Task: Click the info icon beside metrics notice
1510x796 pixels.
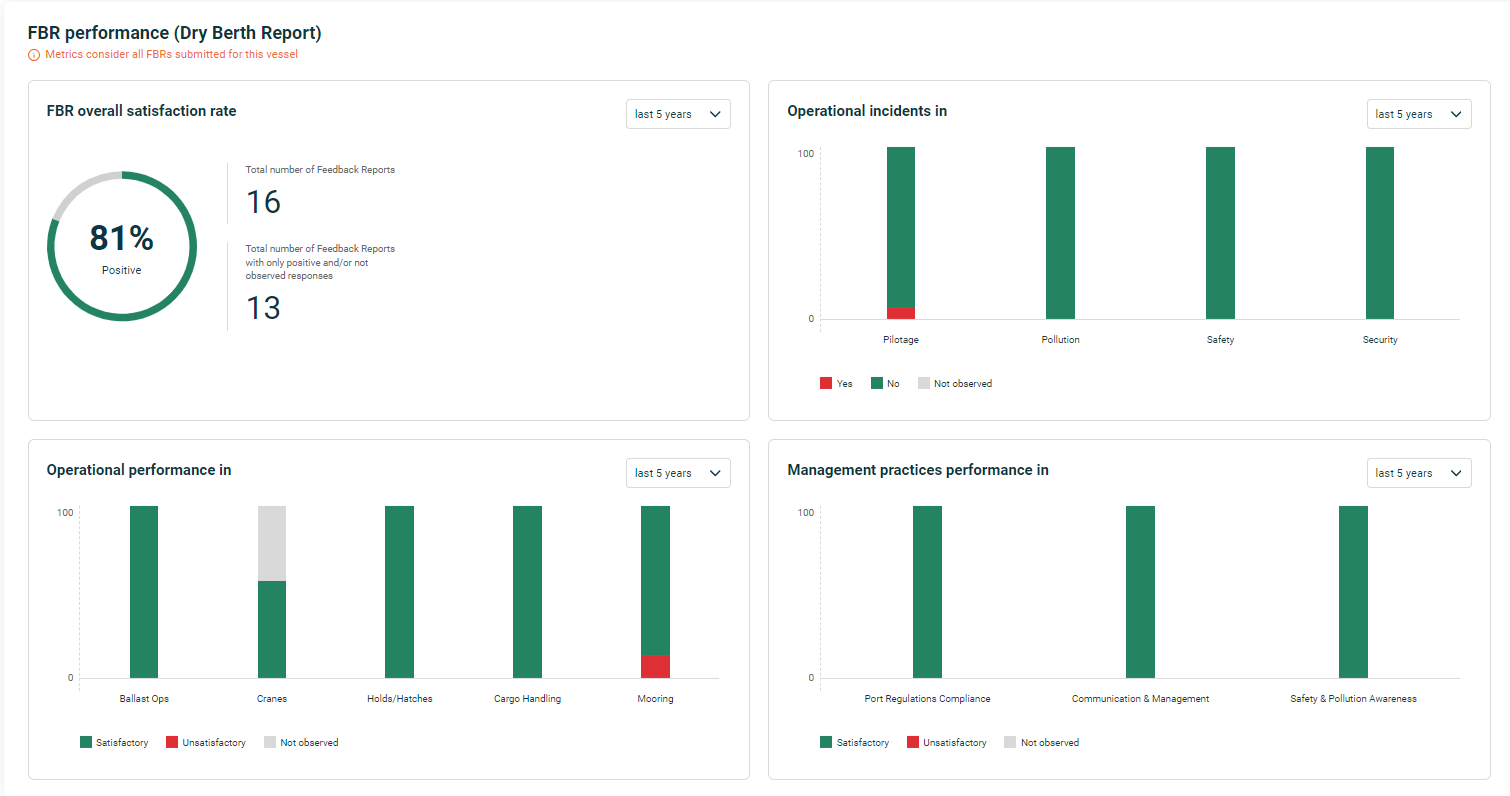Action: tap(34, 55)
